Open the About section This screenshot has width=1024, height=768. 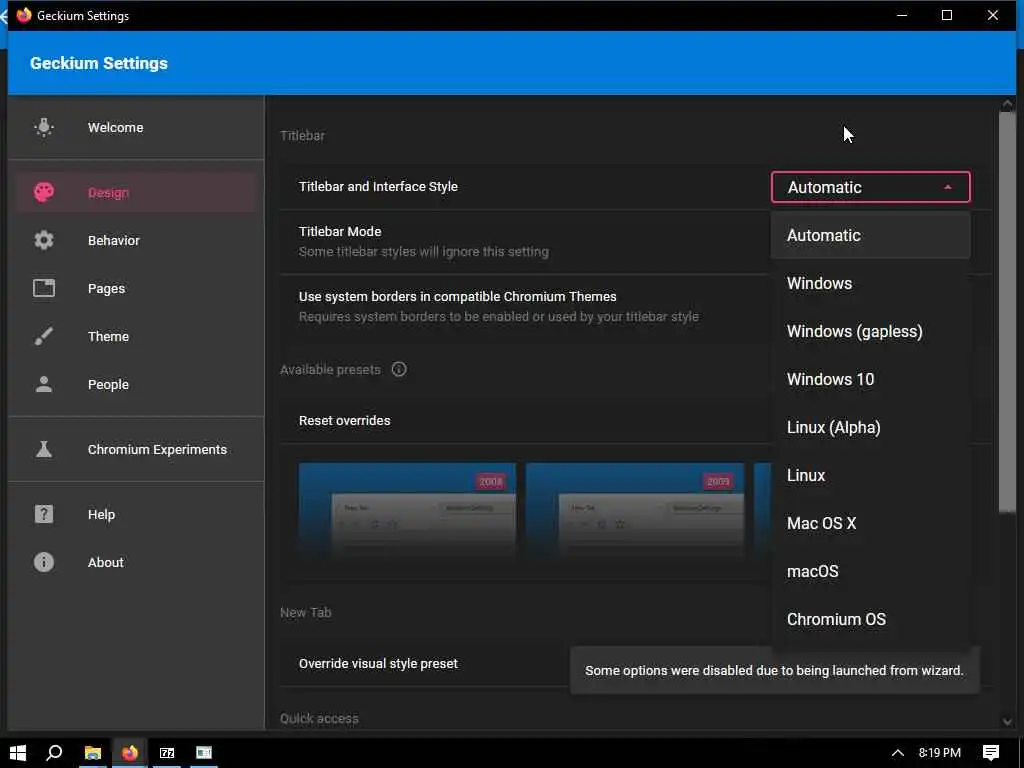pyautogui.click(x=136, y=562)
